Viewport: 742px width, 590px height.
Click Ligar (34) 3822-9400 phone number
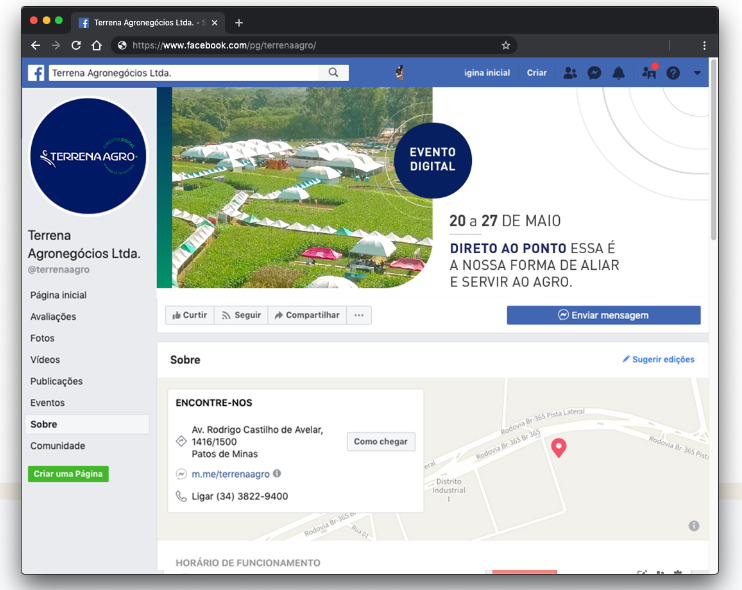239,496
